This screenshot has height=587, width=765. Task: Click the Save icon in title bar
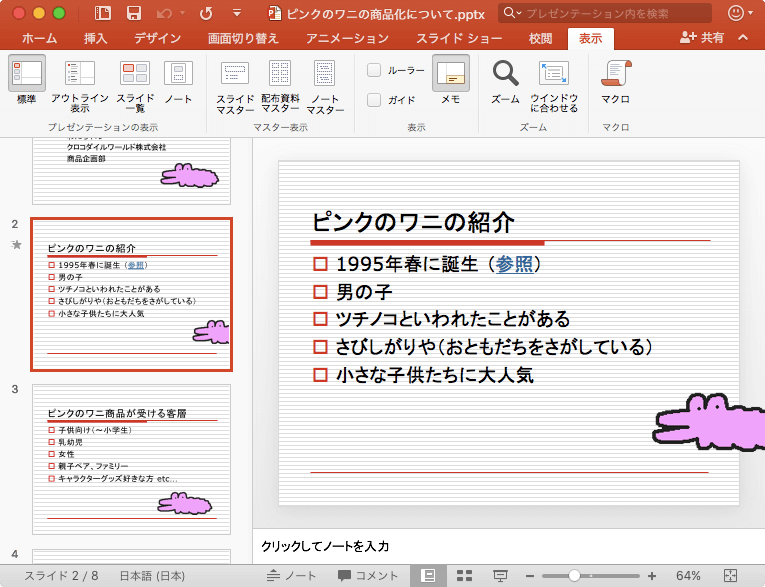[x=134, y=13]
